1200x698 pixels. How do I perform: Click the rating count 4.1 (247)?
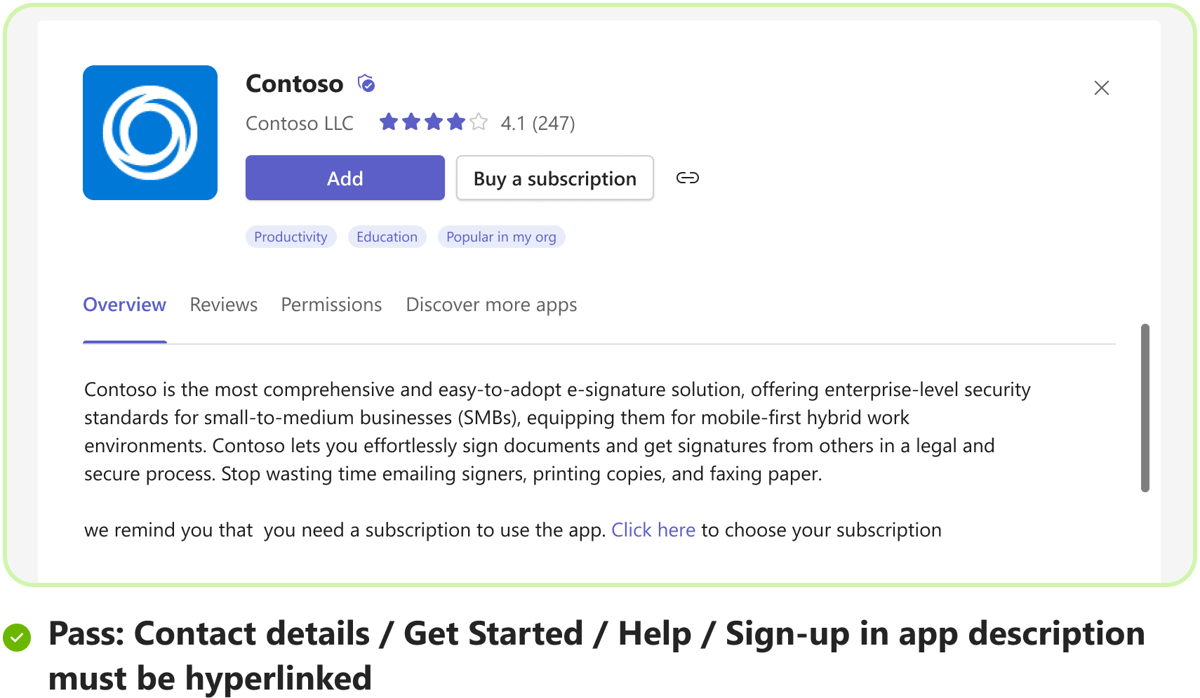[536, 122]
